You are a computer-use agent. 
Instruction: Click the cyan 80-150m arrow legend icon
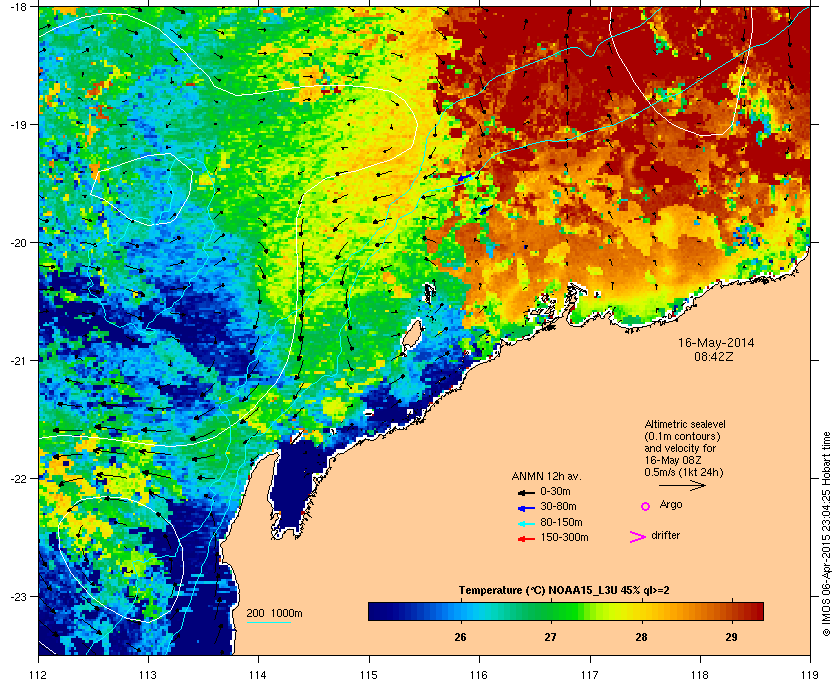click(526, 523)
